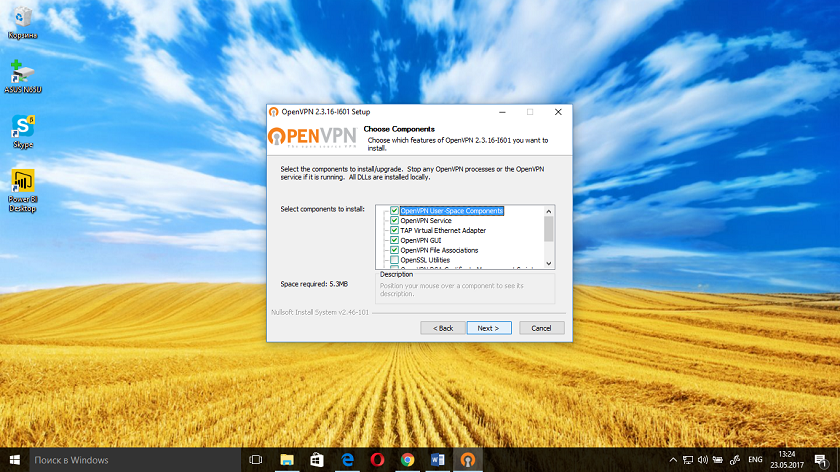Minimize the OpenVPN Setup window
The width and height of the screenshot is (840, 472).
(x=502, y=112)
